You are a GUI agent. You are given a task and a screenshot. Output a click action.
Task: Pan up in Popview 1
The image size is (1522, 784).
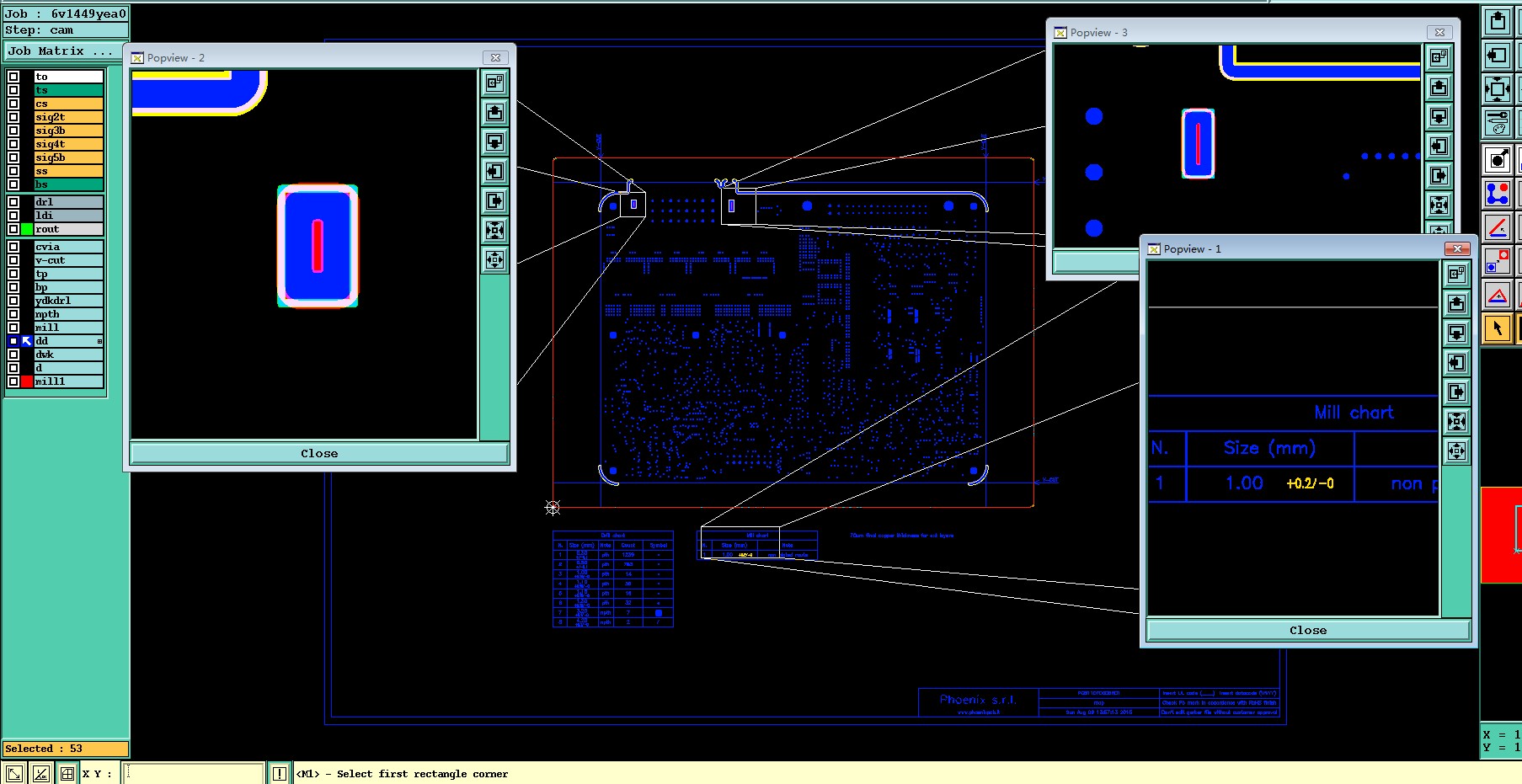tap(1457, 303)
